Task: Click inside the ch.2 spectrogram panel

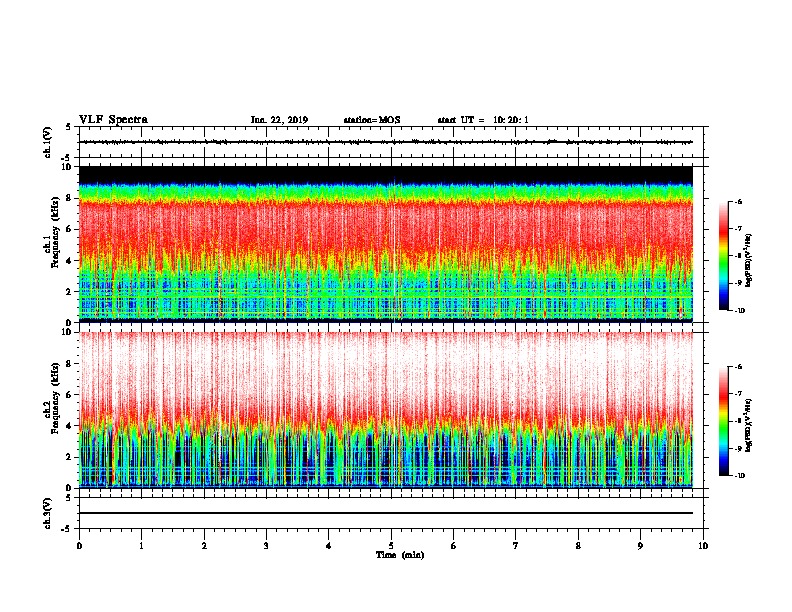Action: click(385, 410)
